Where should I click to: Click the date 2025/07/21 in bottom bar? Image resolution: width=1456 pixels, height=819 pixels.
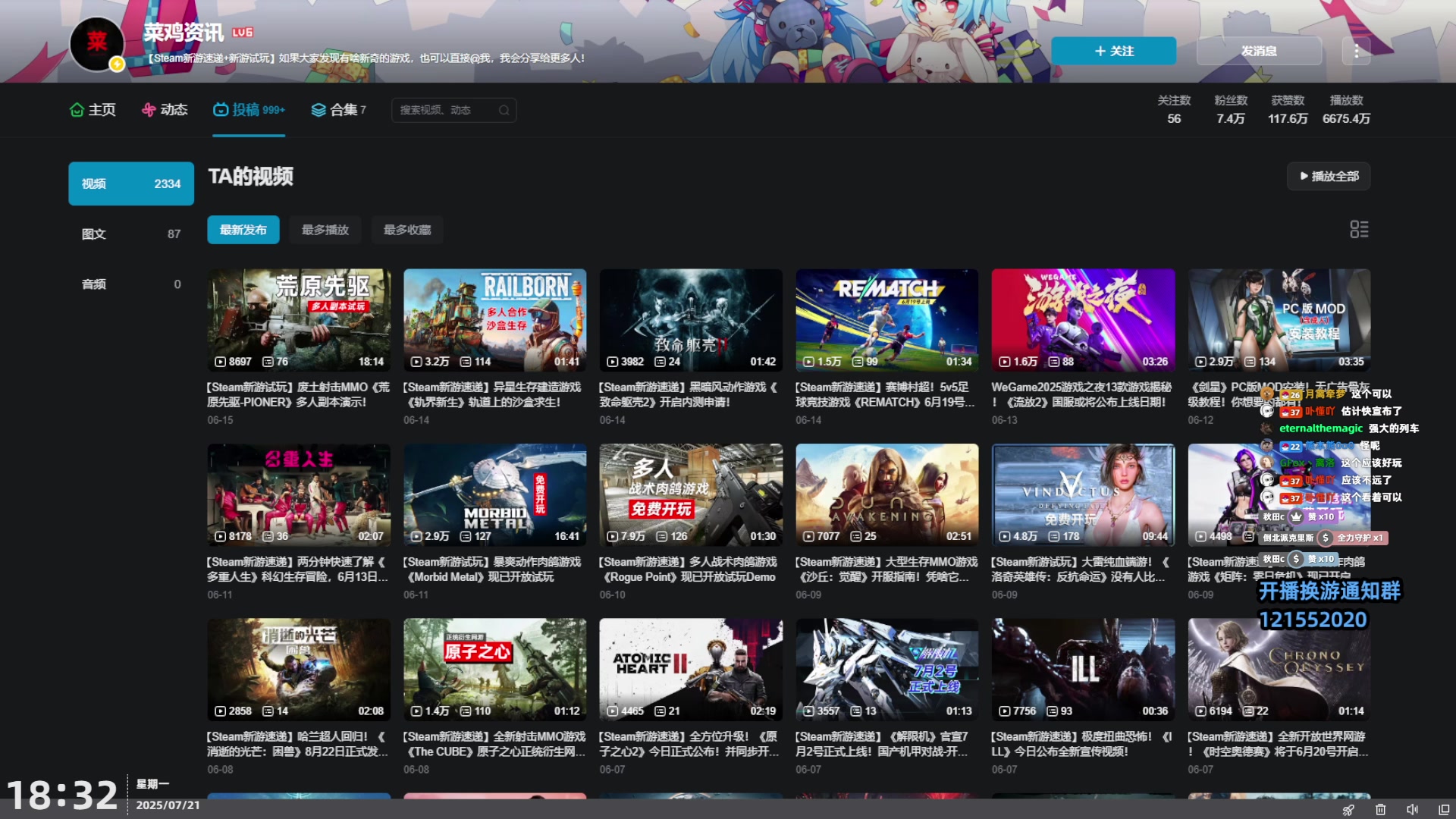[168, 805]
